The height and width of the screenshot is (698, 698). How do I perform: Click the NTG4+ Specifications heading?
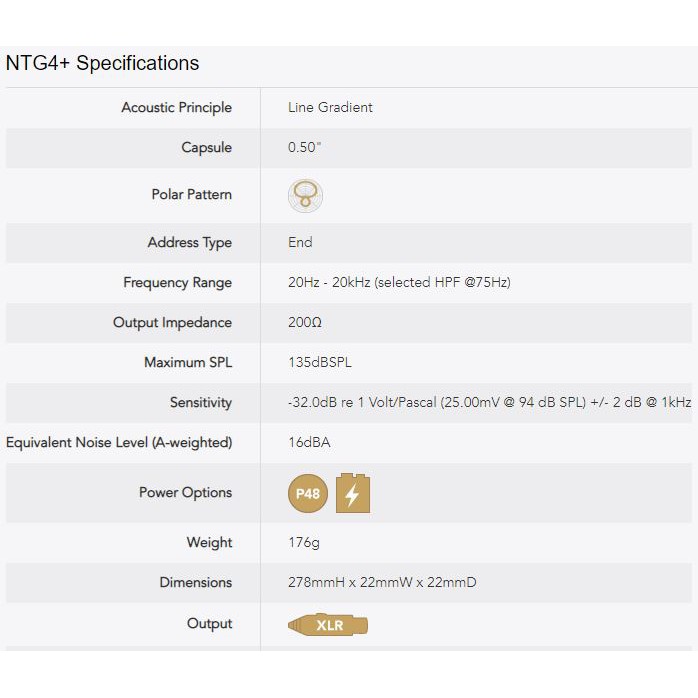coord(102,63)
